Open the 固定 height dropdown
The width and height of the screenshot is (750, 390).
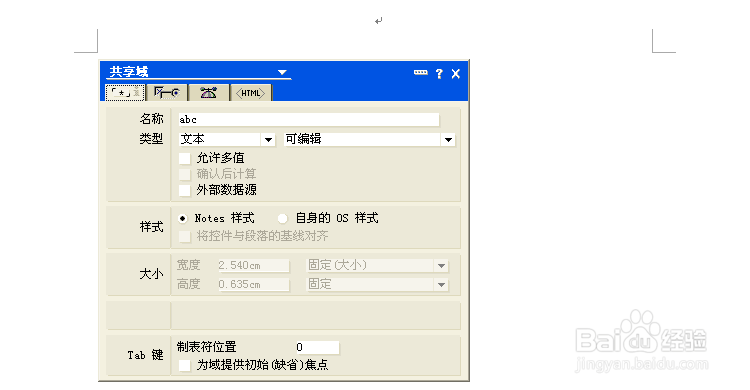(441, 285)
